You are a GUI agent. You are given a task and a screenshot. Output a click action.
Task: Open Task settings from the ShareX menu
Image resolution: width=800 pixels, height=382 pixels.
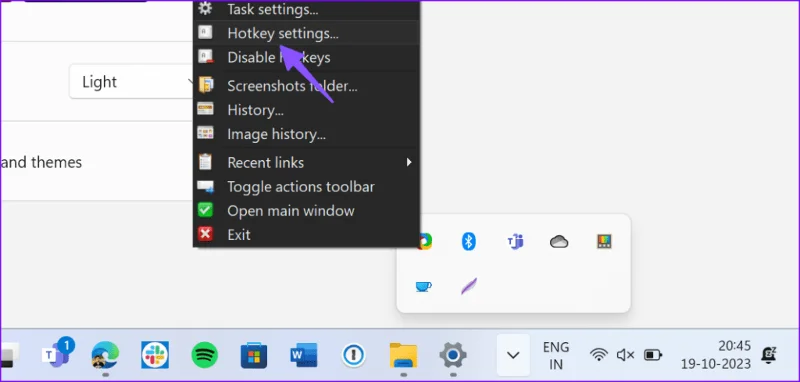point(307,9)
